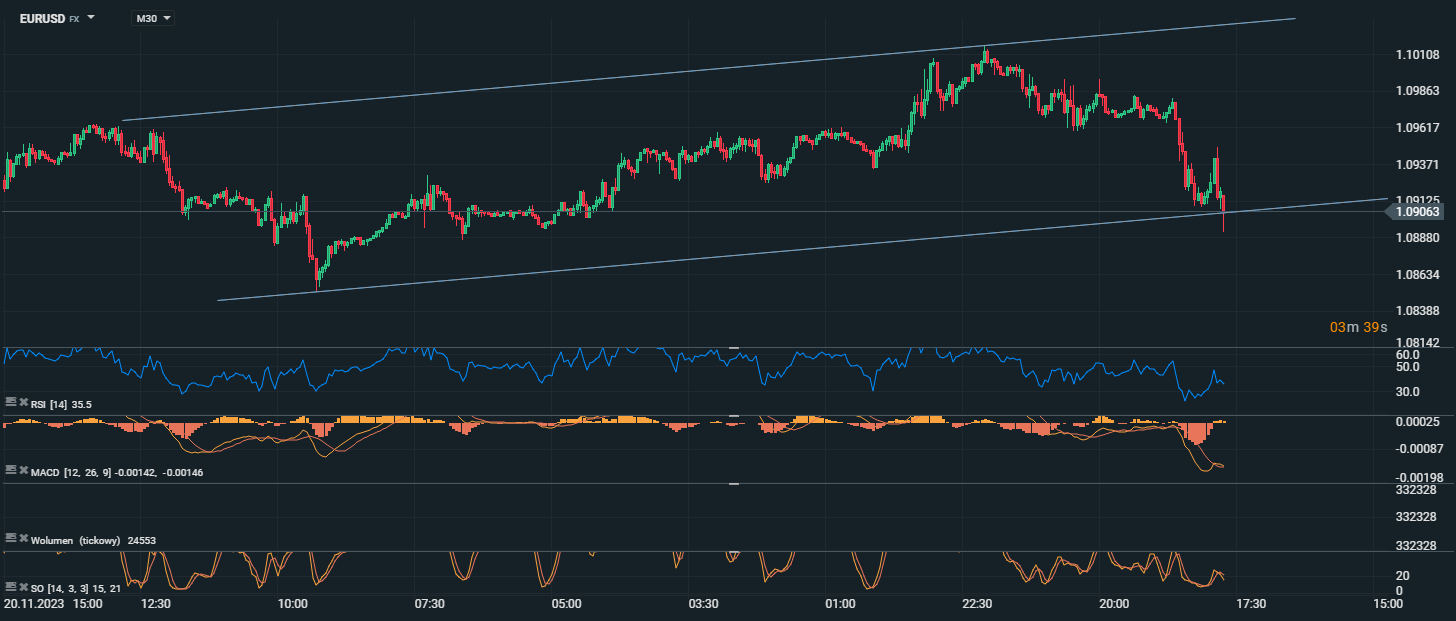Remove the RSI indicator with its X icon

[24, 402]
